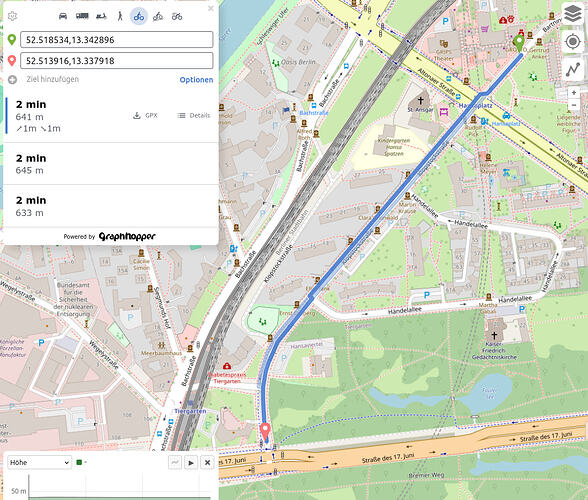Select the car routing profile
Screen dimensions: 588x500
pos(63,16)
